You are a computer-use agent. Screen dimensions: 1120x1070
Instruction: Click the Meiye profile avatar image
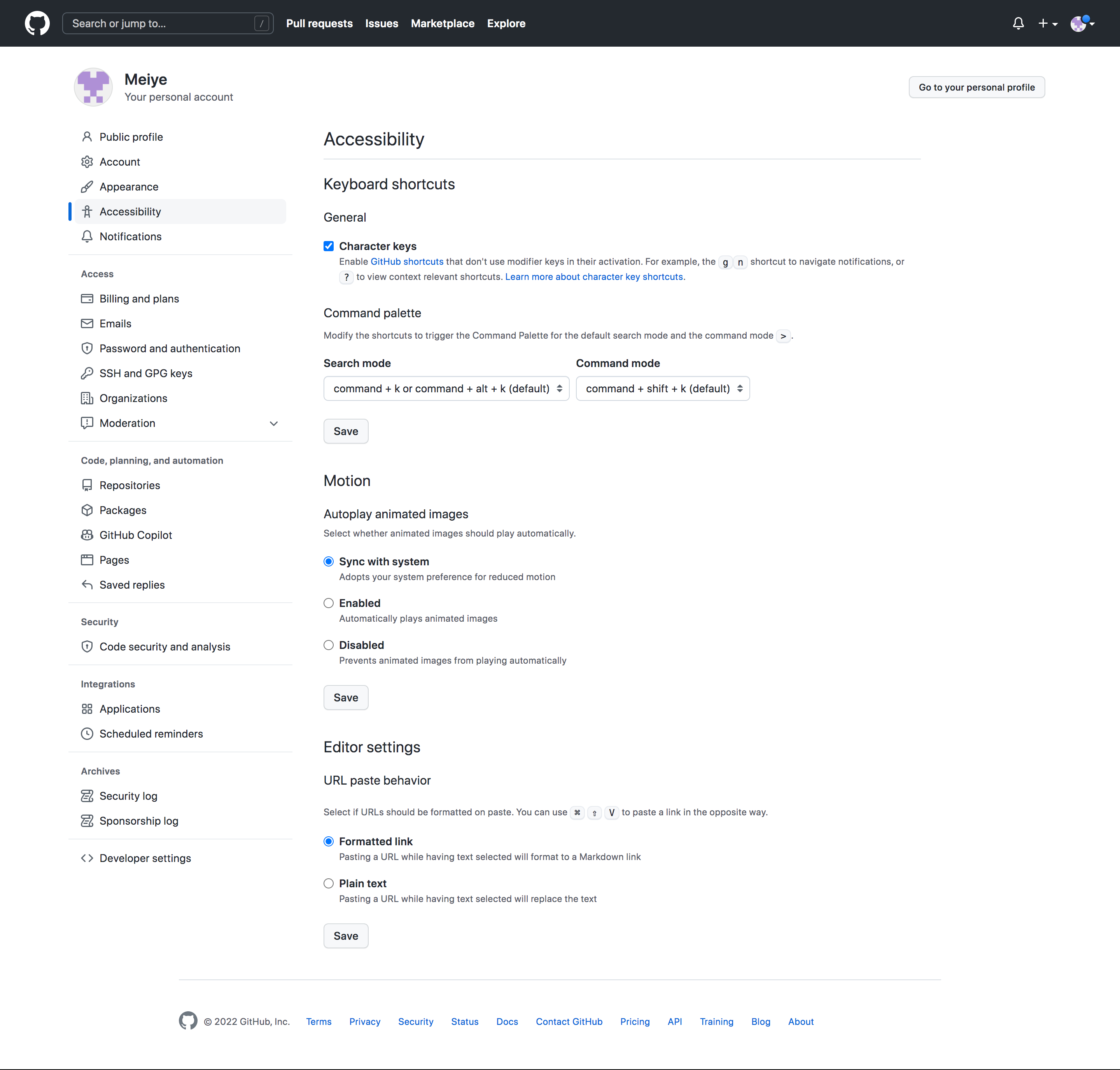[93, 87]
